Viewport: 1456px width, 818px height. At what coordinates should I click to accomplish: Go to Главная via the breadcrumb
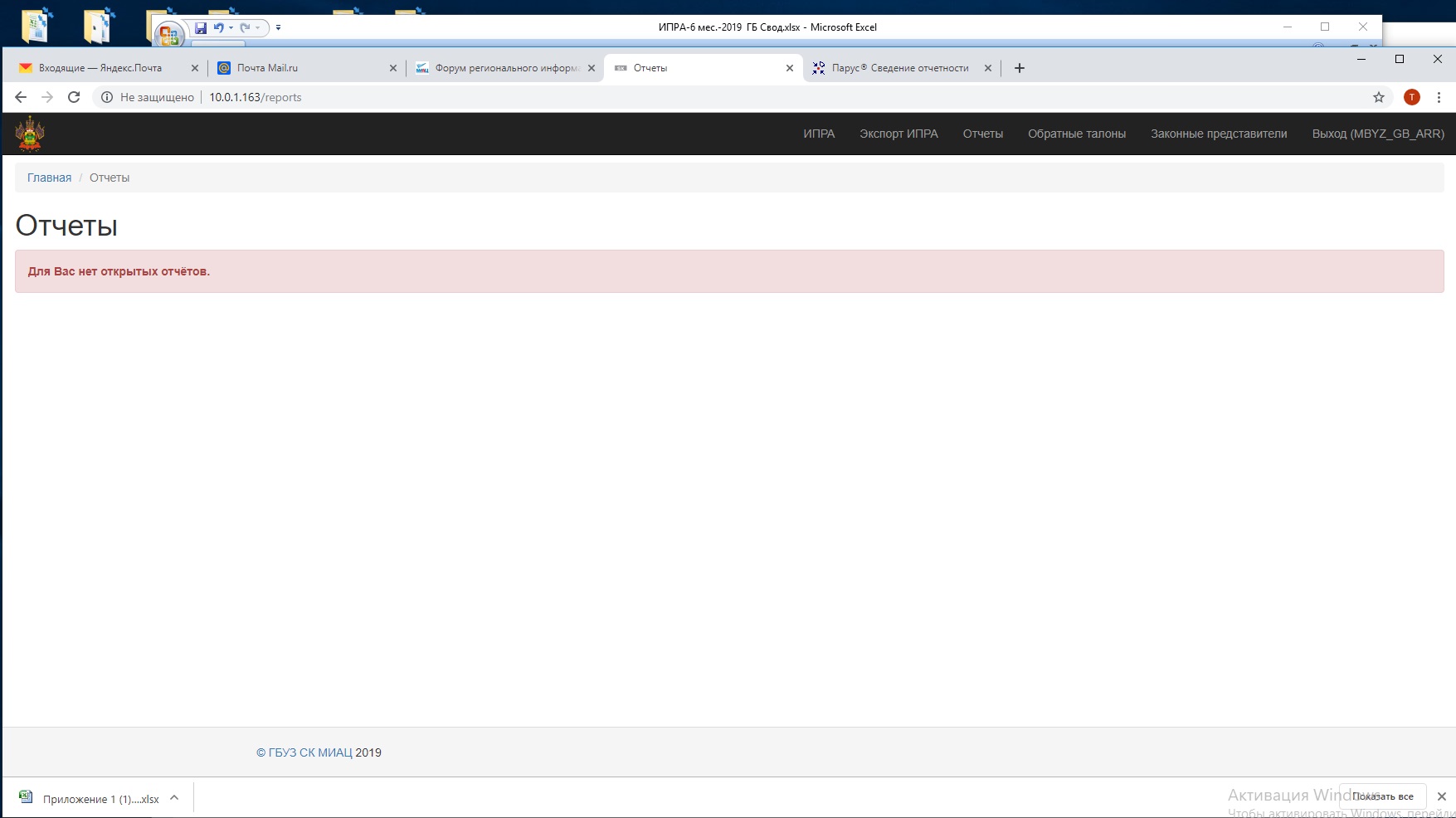coord(49,178)
